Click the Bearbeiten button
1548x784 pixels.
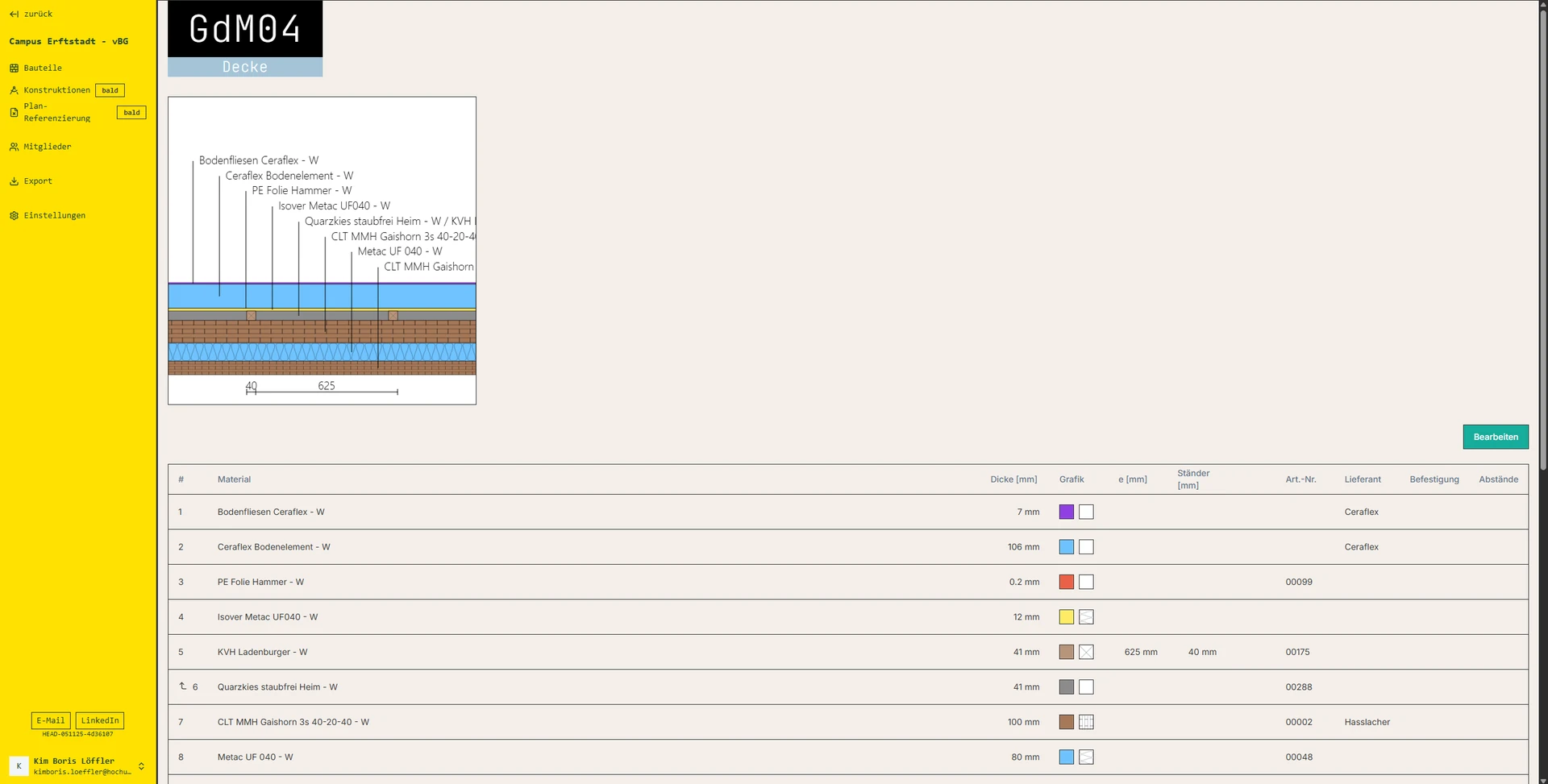point(1495,437)
